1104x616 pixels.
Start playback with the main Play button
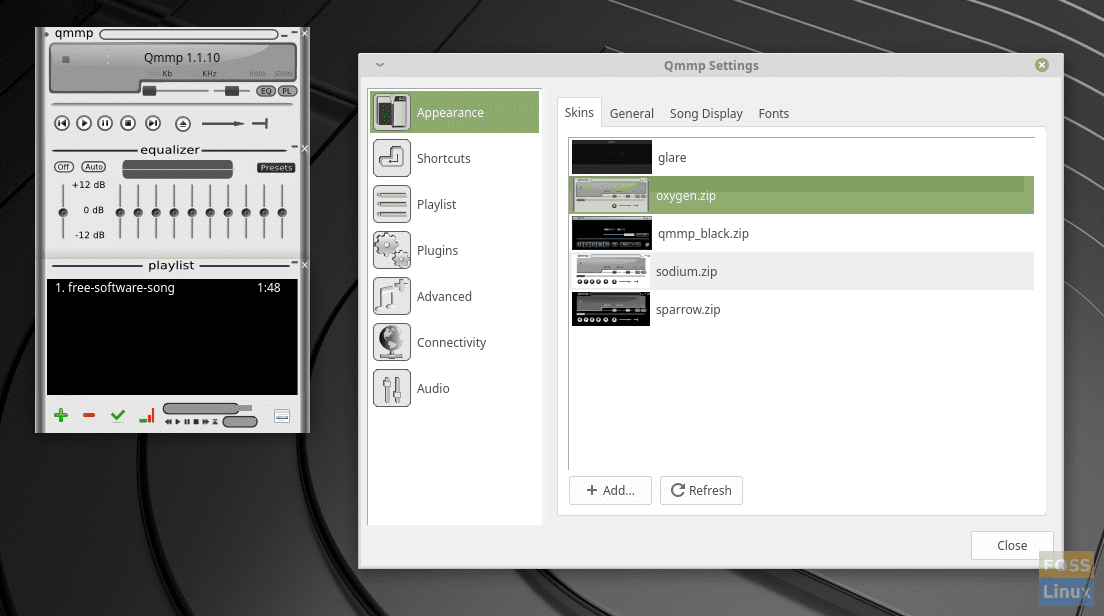click(84, 123)
